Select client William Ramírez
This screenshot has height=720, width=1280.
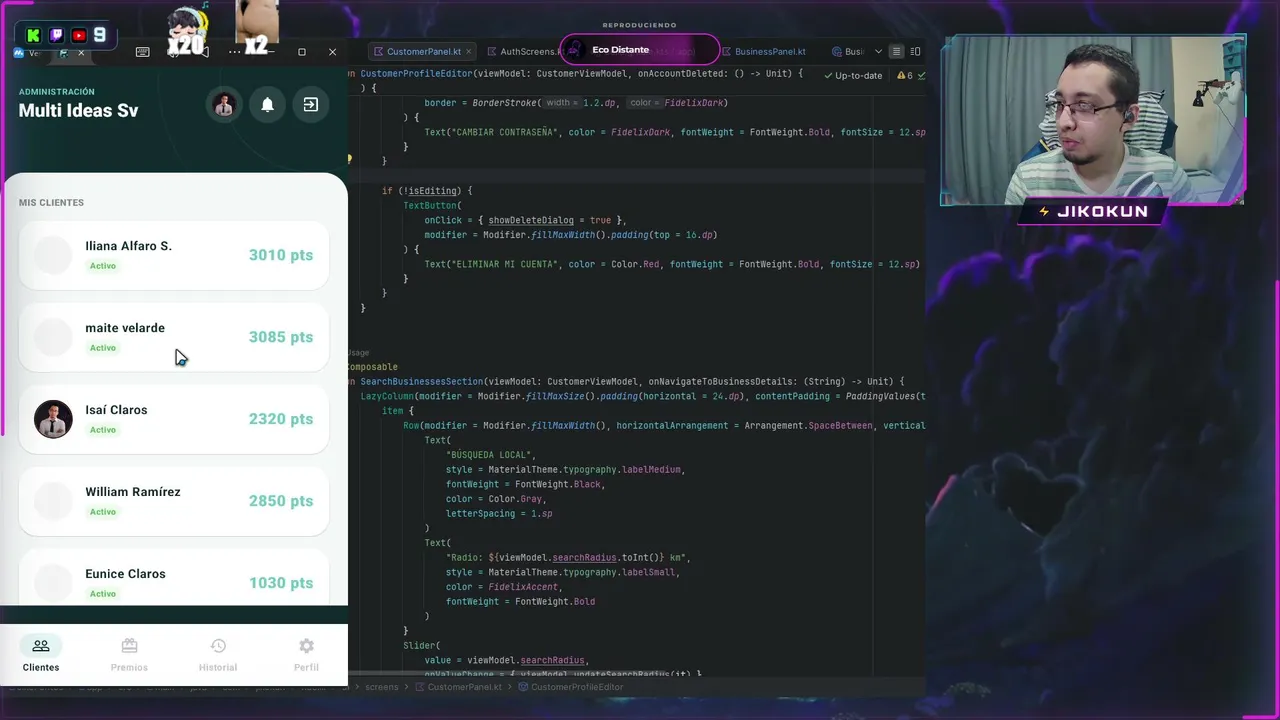(174, 501)
